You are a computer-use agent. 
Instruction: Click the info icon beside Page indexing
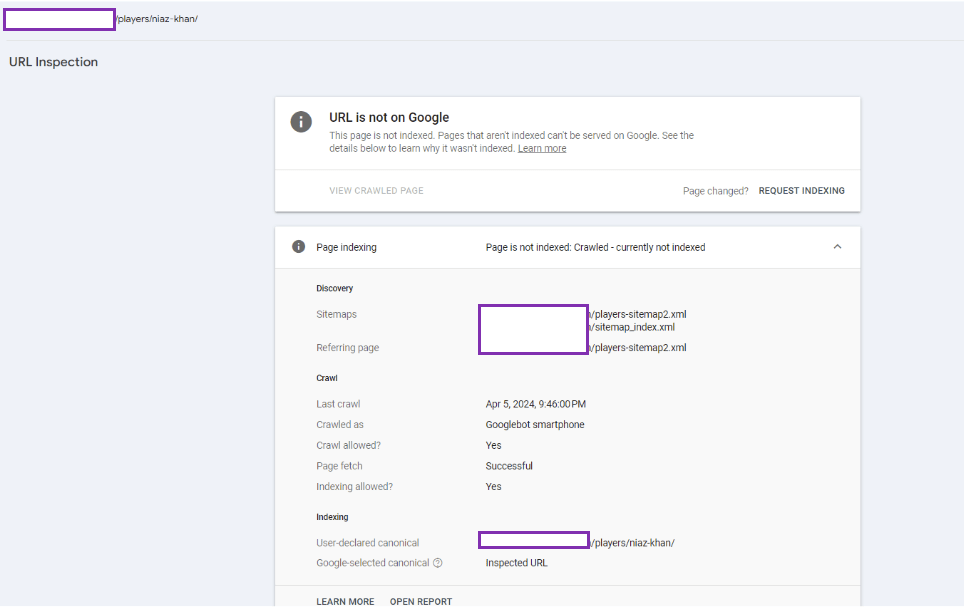(x=298, y=247)
